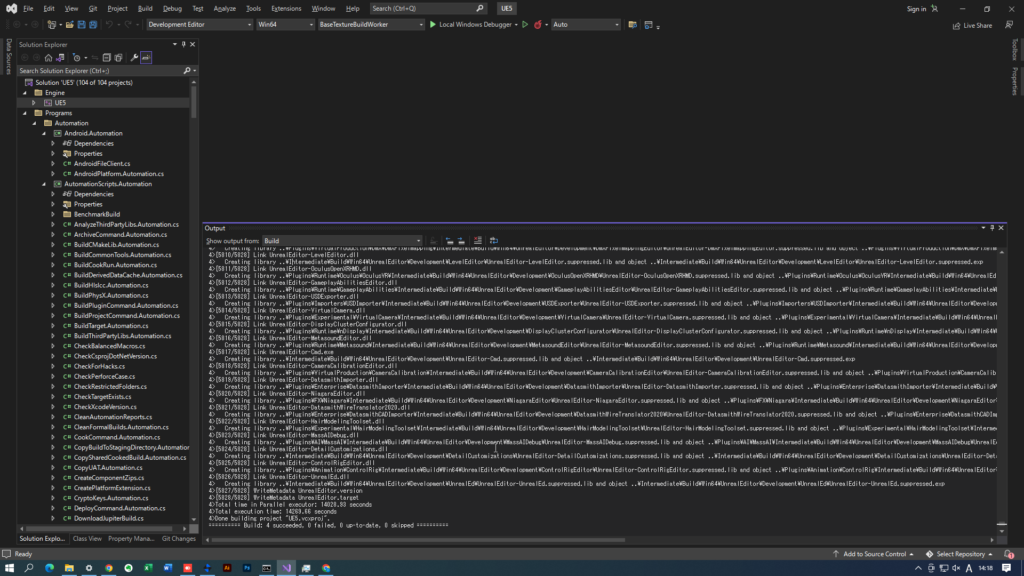Click the Output horizontal scrollbar thumb
This screenshot has width=1024, height=576.
418,540
